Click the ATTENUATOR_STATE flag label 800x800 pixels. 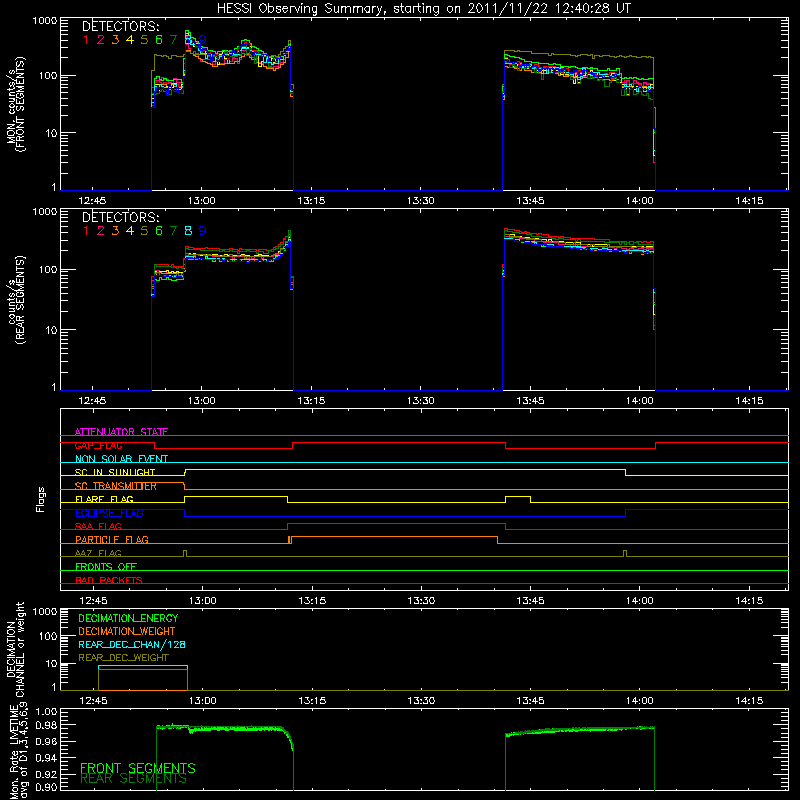click(x=121, y=432)
